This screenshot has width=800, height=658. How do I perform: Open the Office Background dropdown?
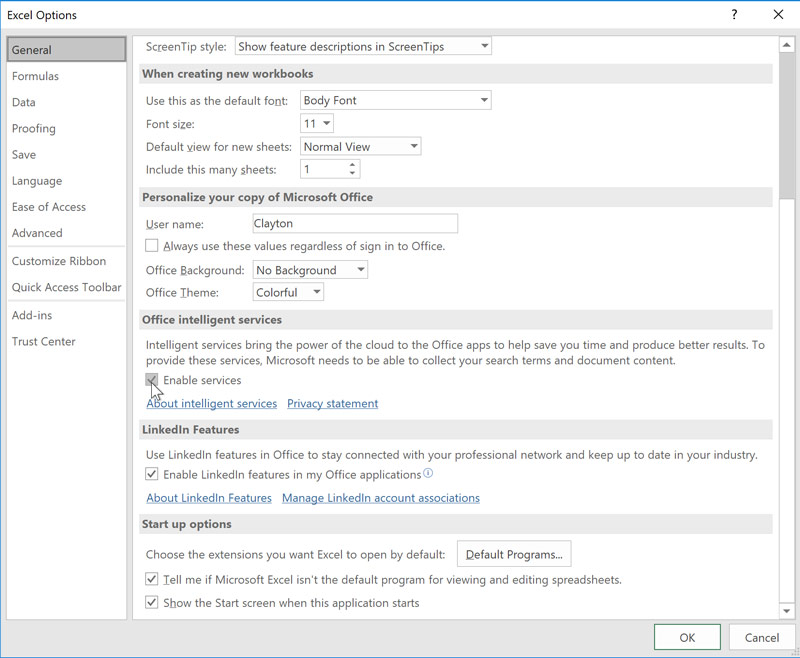click(x=310, y=270)
